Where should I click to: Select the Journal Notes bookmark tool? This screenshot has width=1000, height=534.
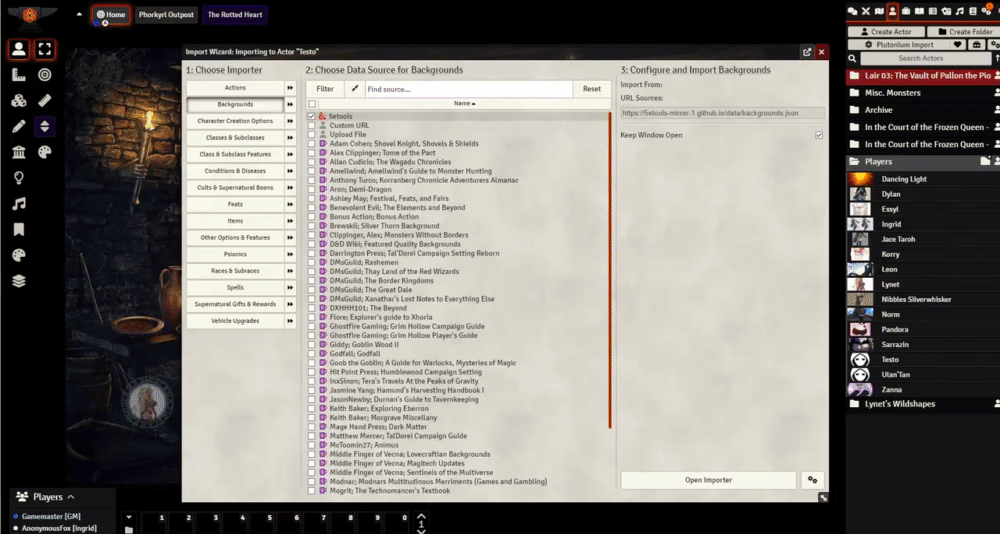tap(18, 230)
